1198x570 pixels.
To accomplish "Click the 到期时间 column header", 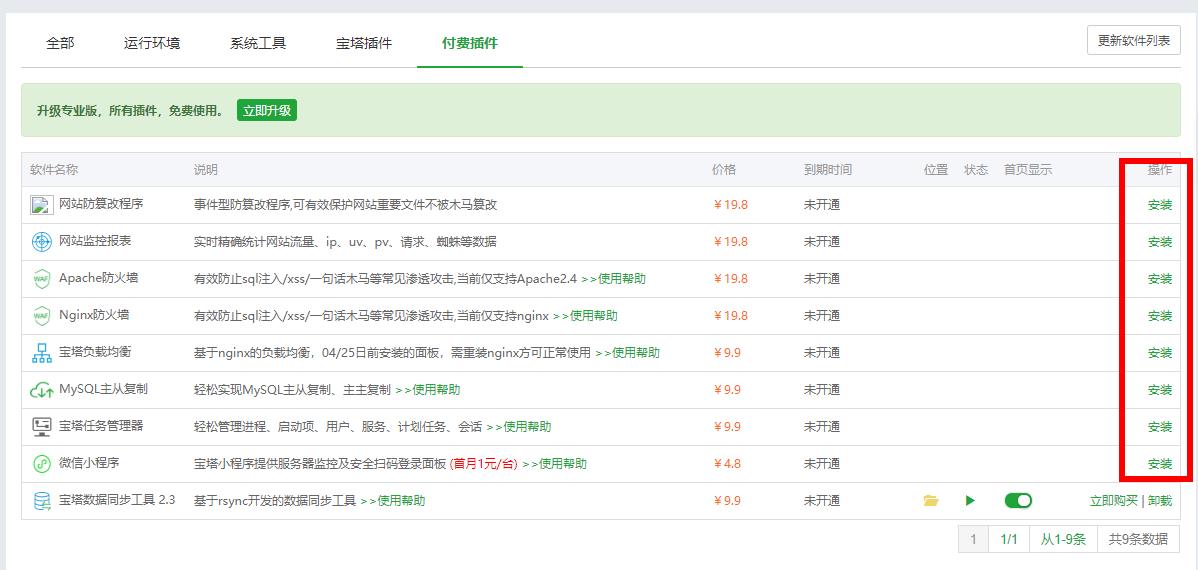I will tap(827, 170).
